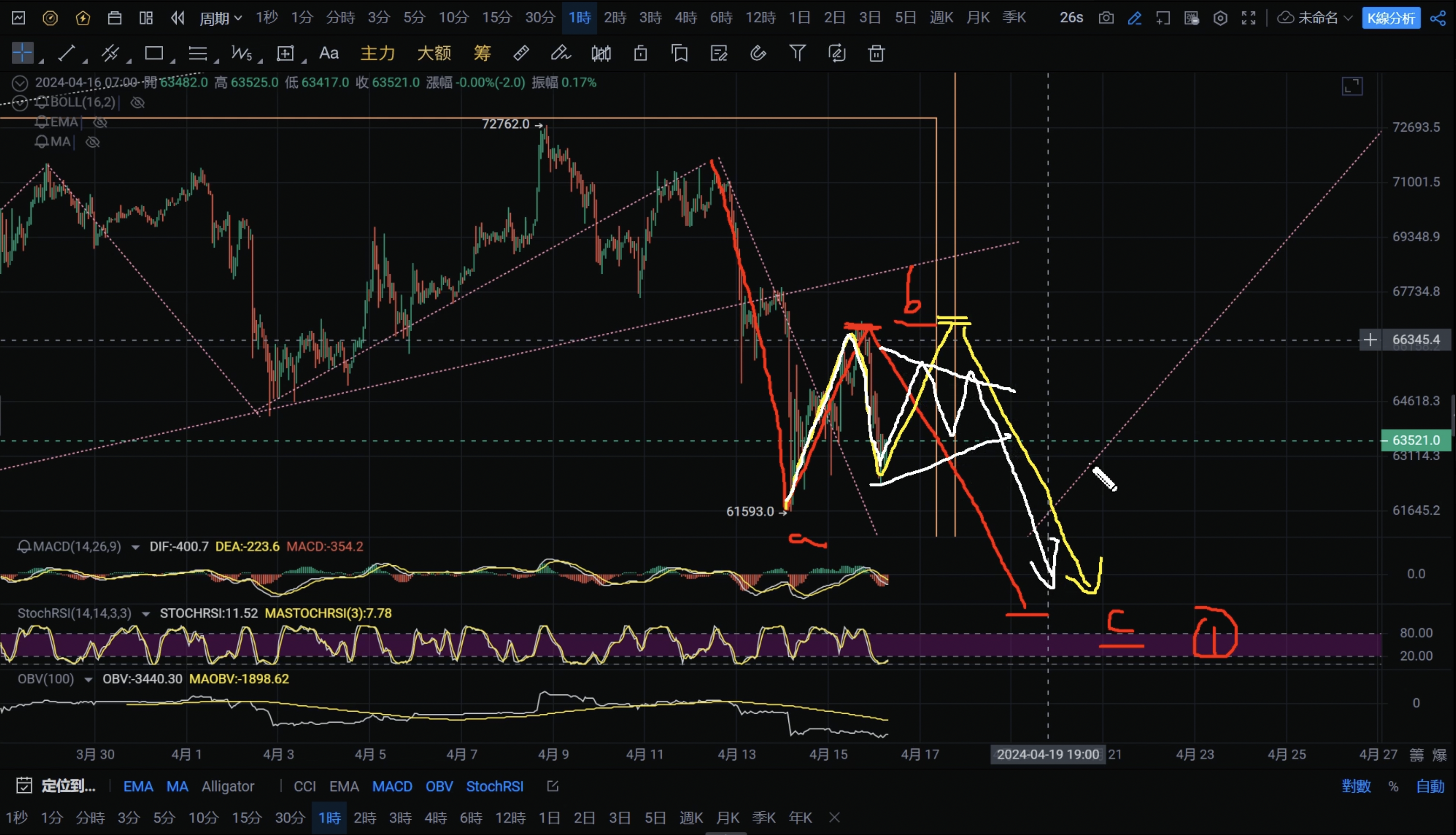
Task: Click the drawing list edit icon
Action: 719,53
